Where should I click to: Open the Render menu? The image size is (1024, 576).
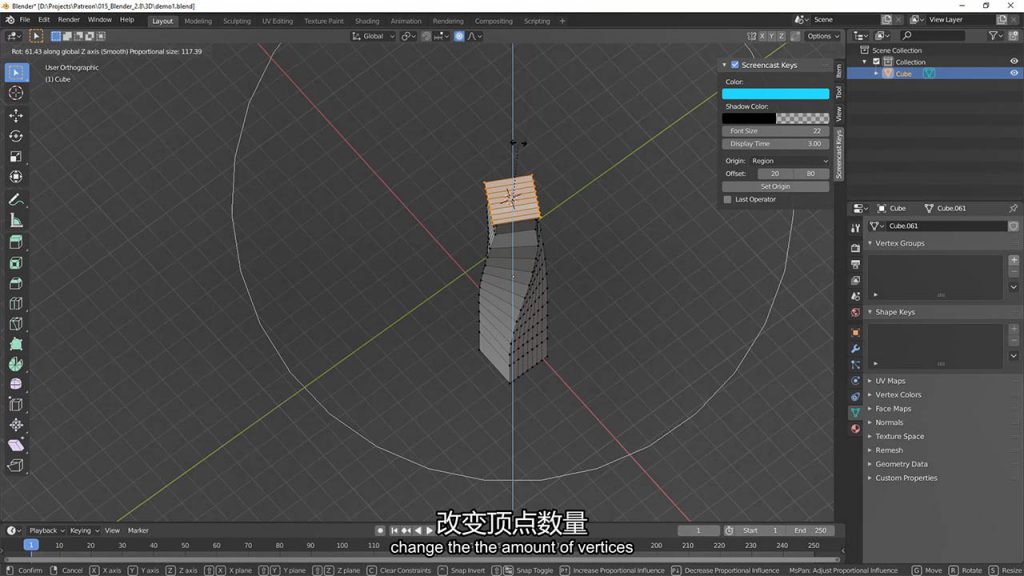click(69, 20)
